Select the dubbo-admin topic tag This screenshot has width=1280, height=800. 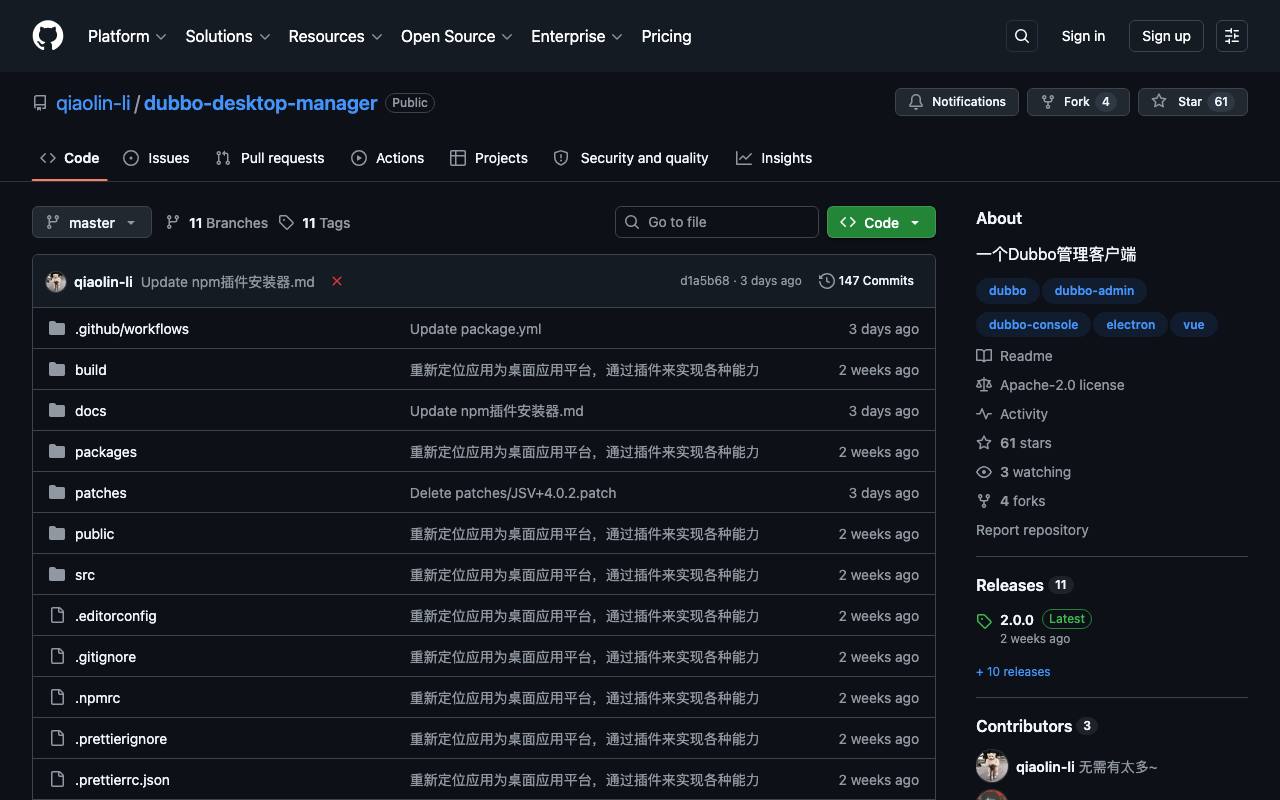coord(1094,291)
